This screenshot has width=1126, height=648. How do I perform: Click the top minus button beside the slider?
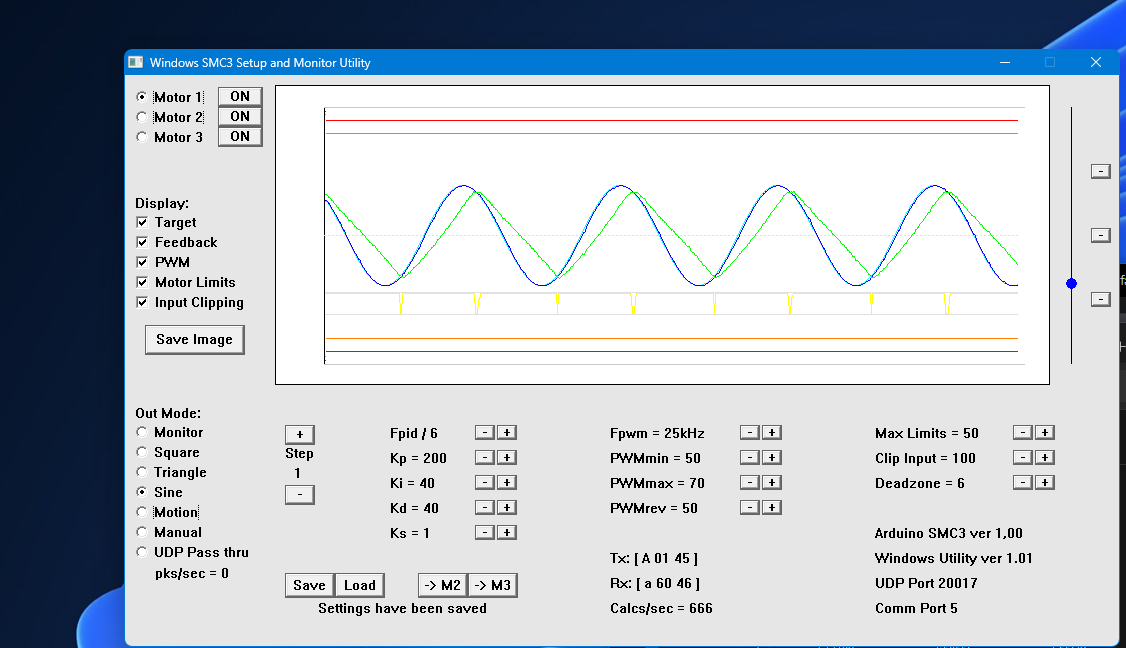click(1100, 171)
